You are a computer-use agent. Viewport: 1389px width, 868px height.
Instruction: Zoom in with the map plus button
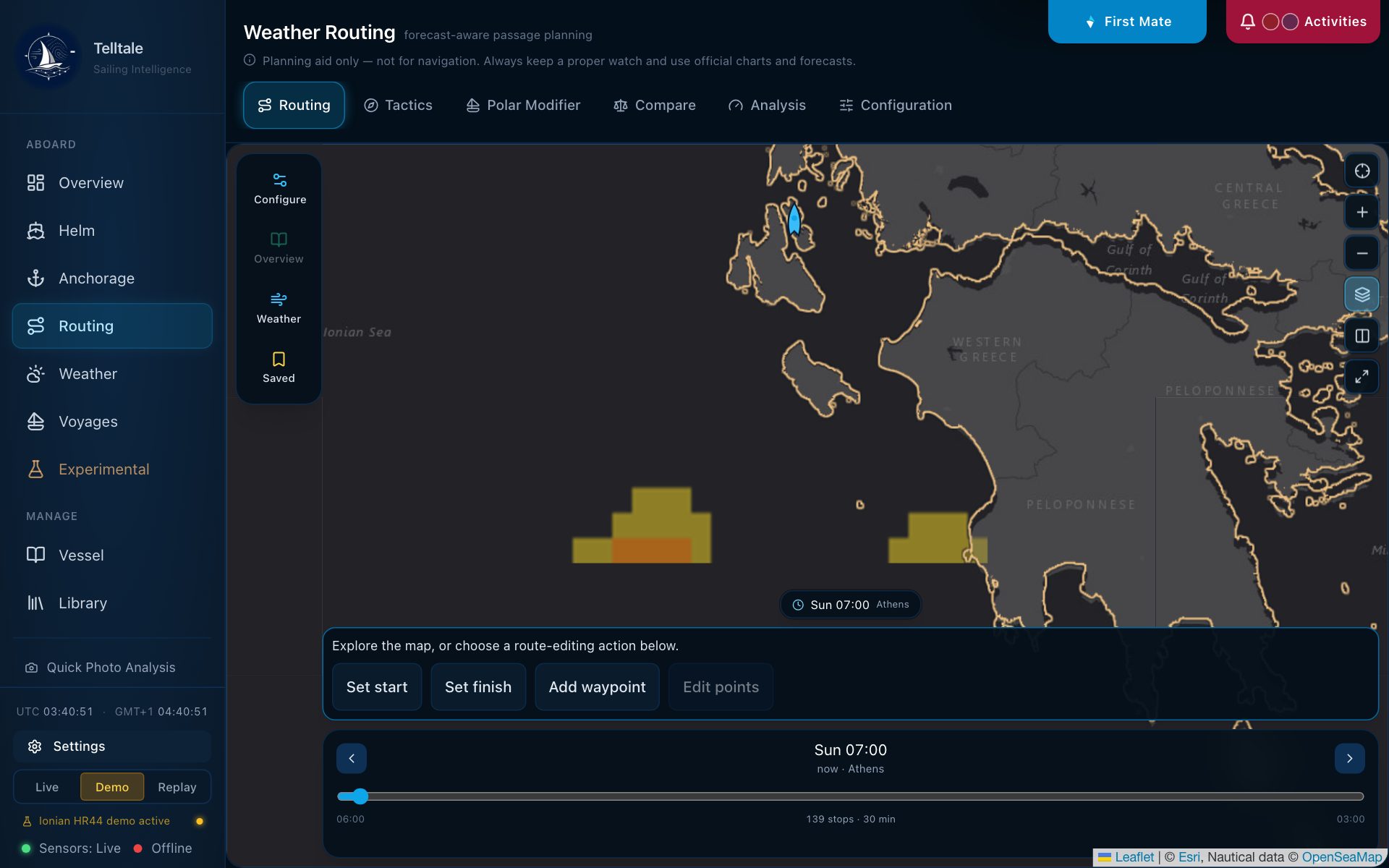(1362, 213)
